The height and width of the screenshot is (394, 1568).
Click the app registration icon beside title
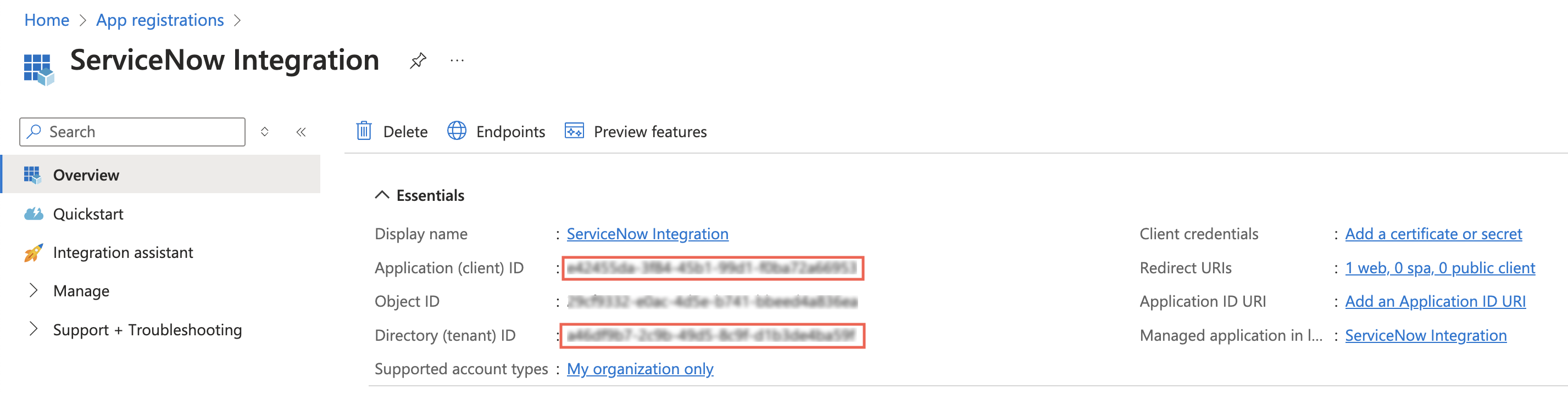(x=38, y=69)
